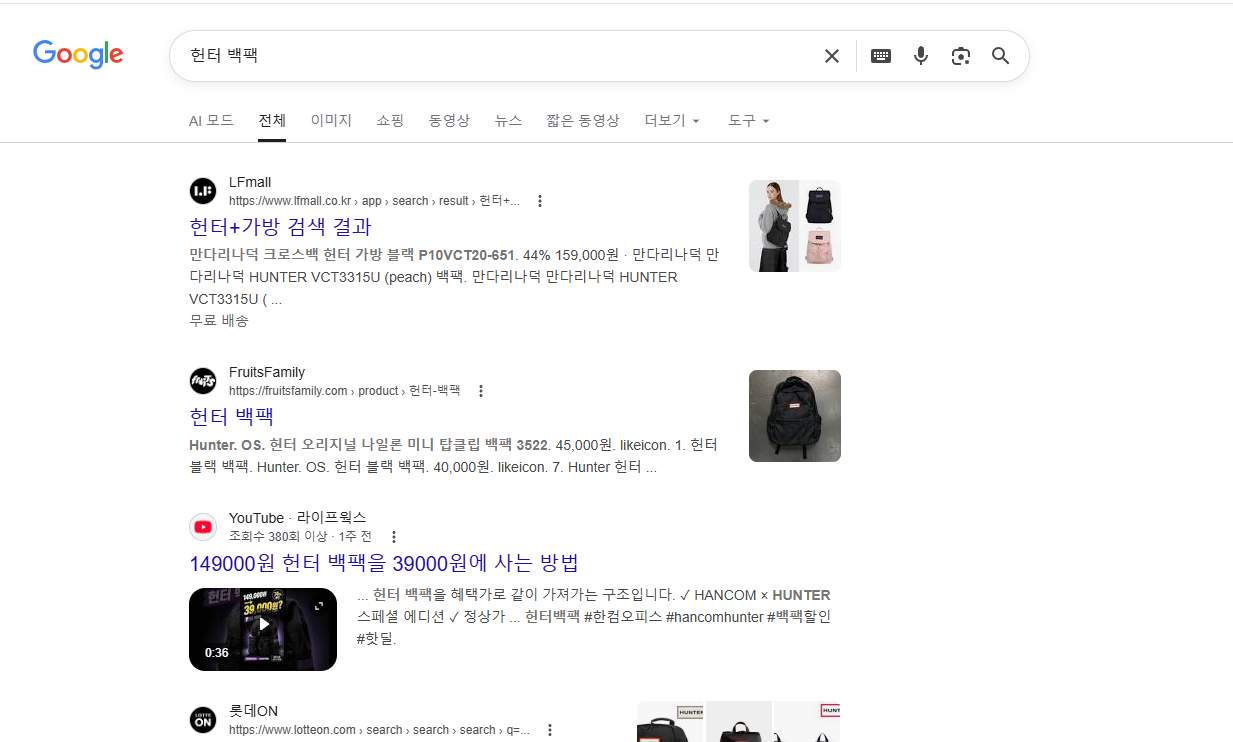1233x742 pixels.
Task: Open the FruitsFamily 헌터 백팩 link
Action: (x=231, y=417)
